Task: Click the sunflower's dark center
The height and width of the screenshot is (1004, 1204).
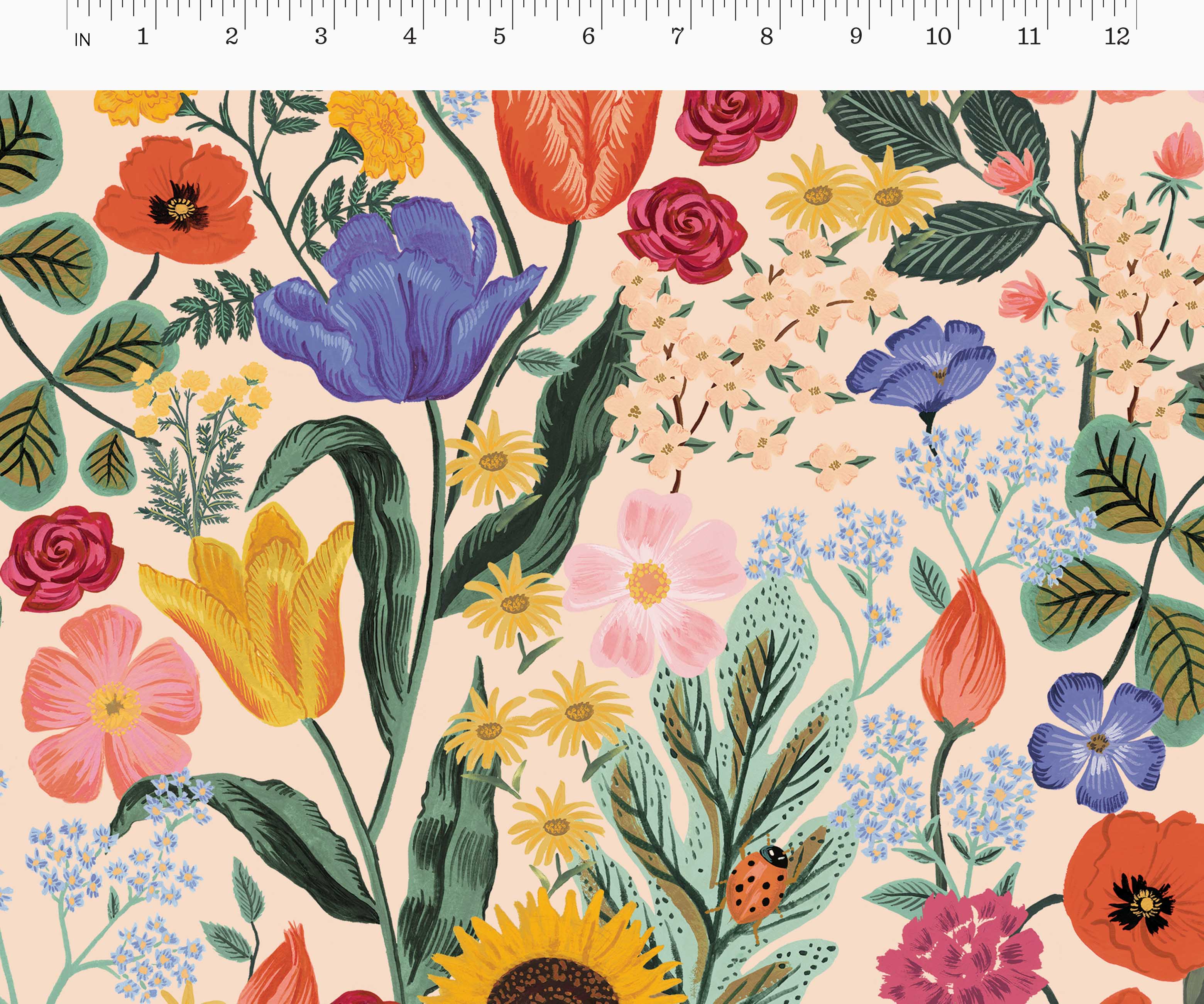Action: (553, 984)
